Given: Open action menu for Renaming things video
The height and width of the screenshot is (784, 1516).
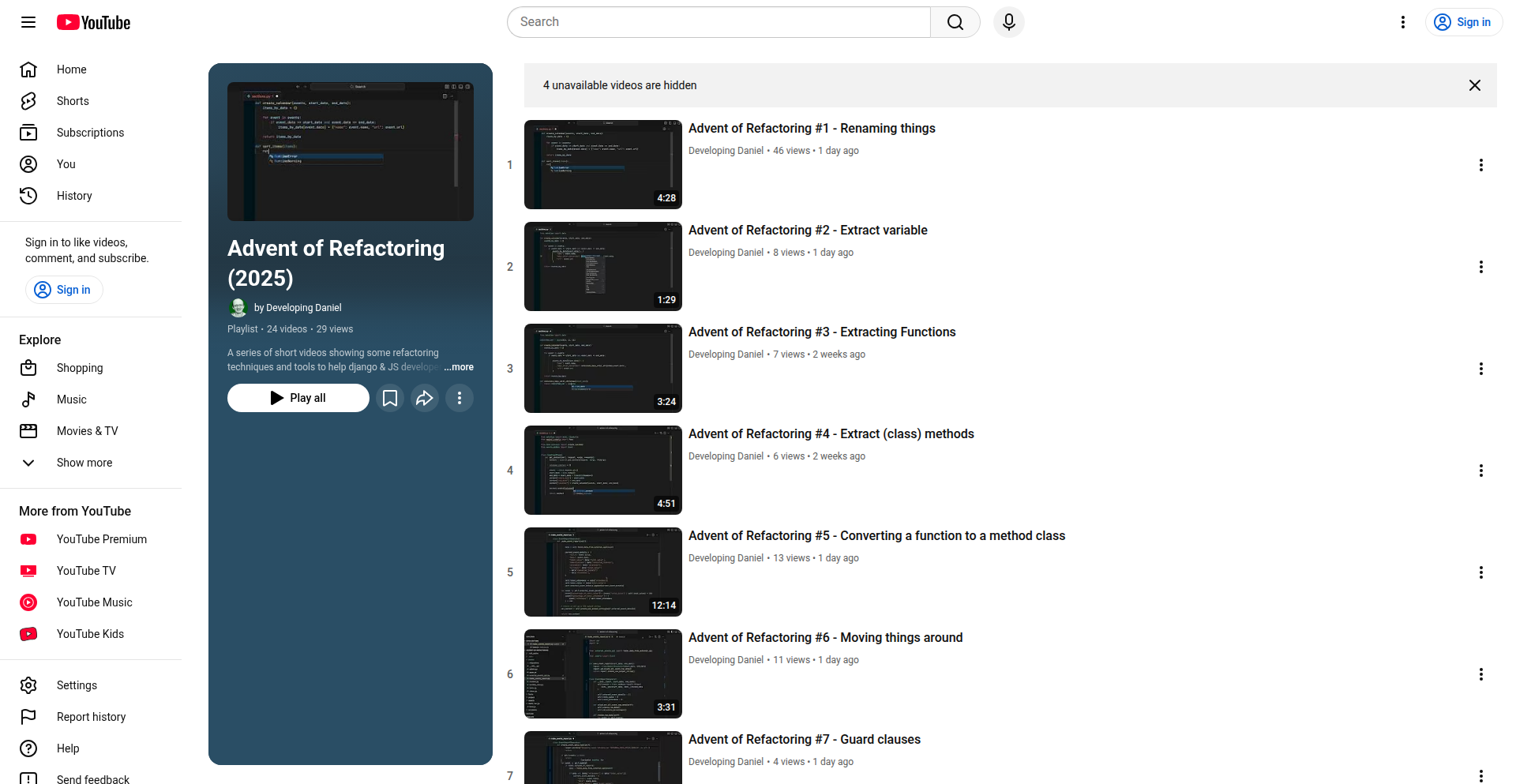Looking at the screenshot, I should (1480, 165).
